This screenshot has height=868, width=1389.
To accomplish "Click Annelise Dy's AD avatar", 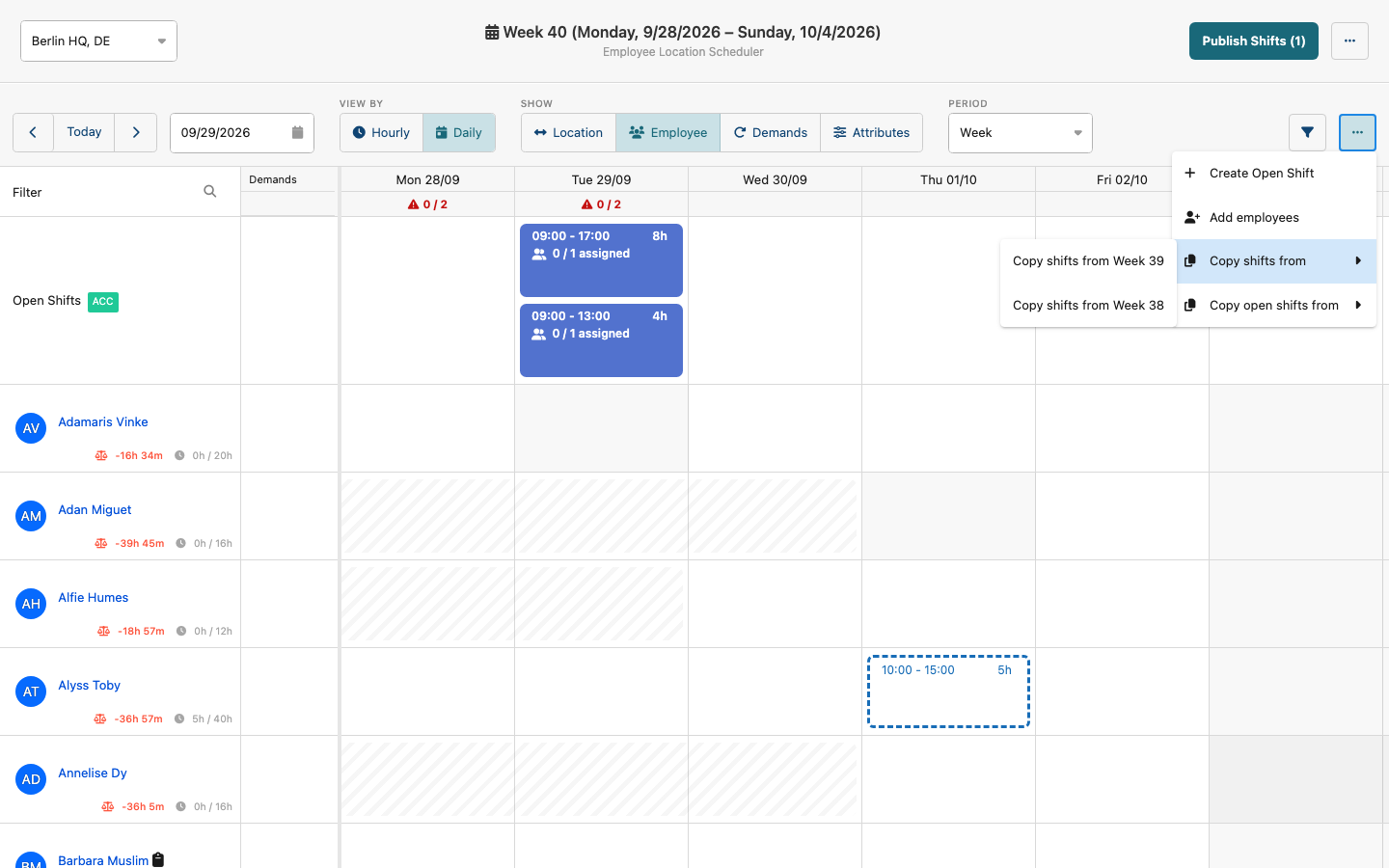I will [31, 779].
